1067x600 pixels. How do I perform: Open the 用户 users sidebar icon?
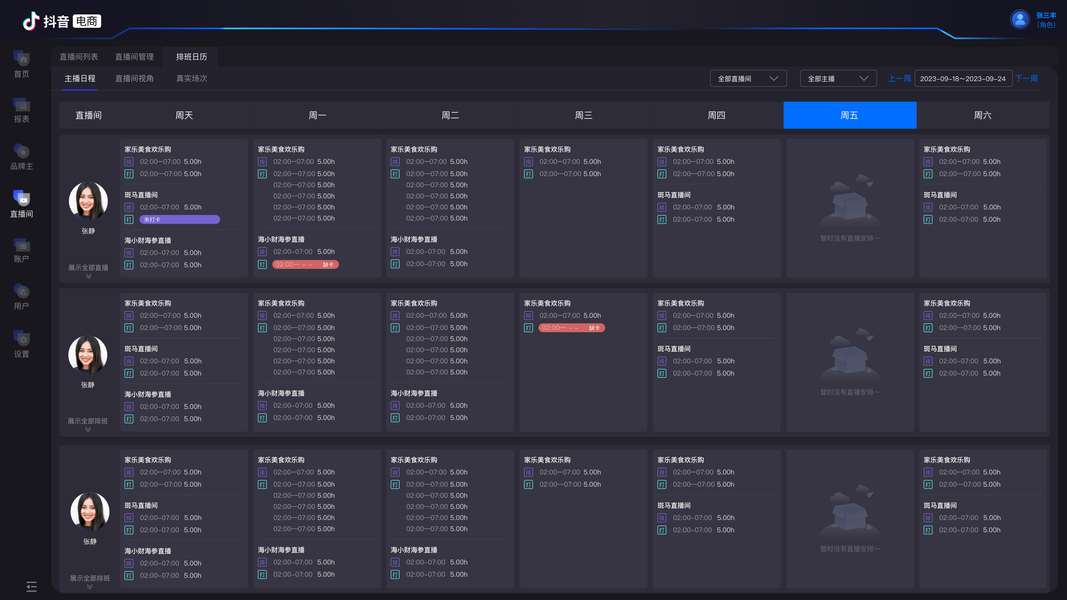22,292
